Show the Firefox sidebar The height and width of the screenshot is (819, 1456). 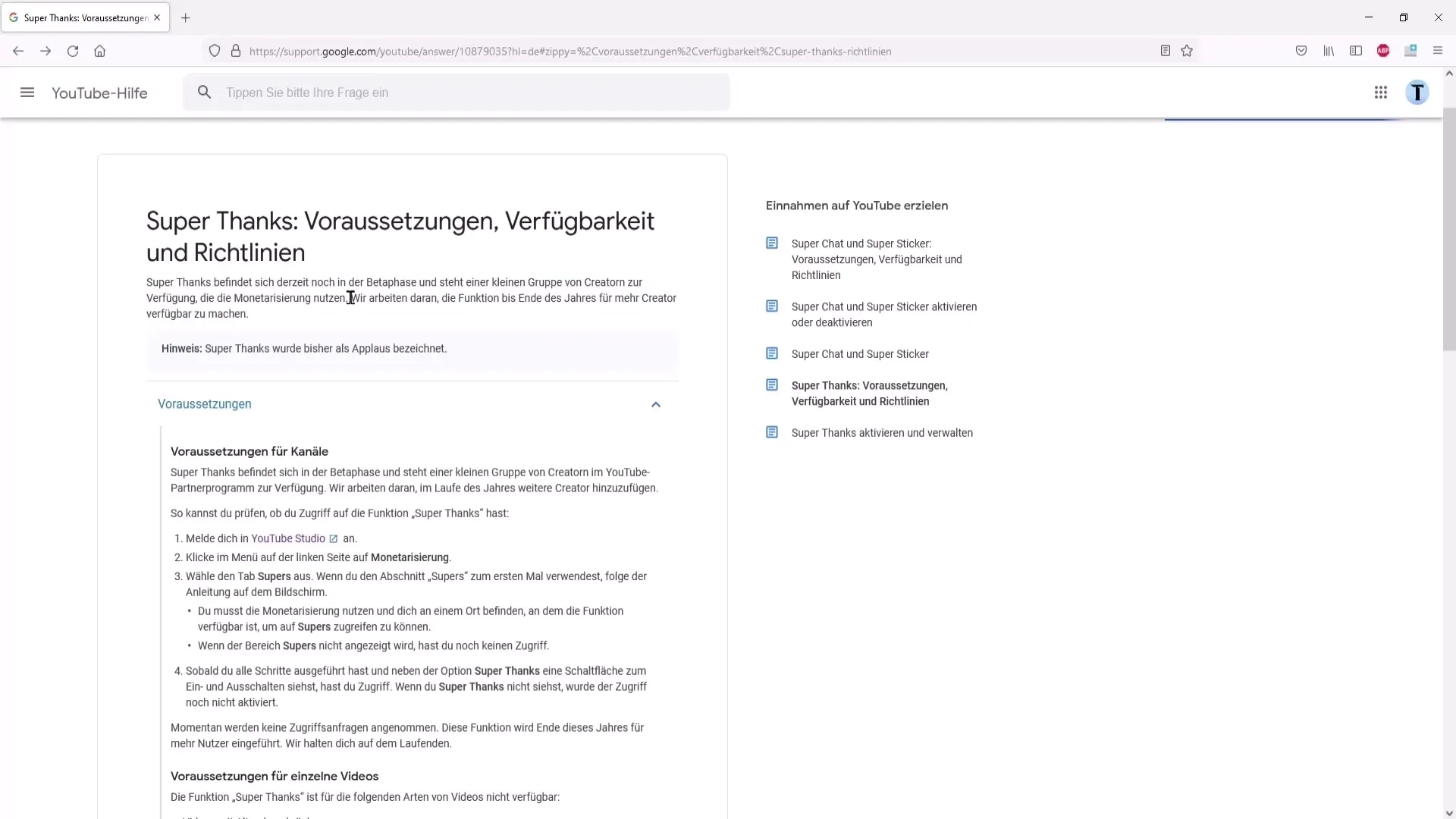coord(1356,51)
